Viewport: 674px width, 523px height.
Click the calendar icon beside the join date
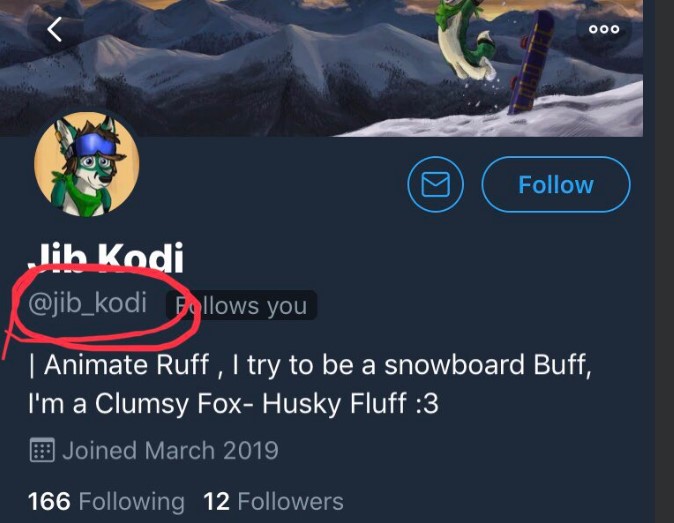pyautogui.click(x=42, y=450)
